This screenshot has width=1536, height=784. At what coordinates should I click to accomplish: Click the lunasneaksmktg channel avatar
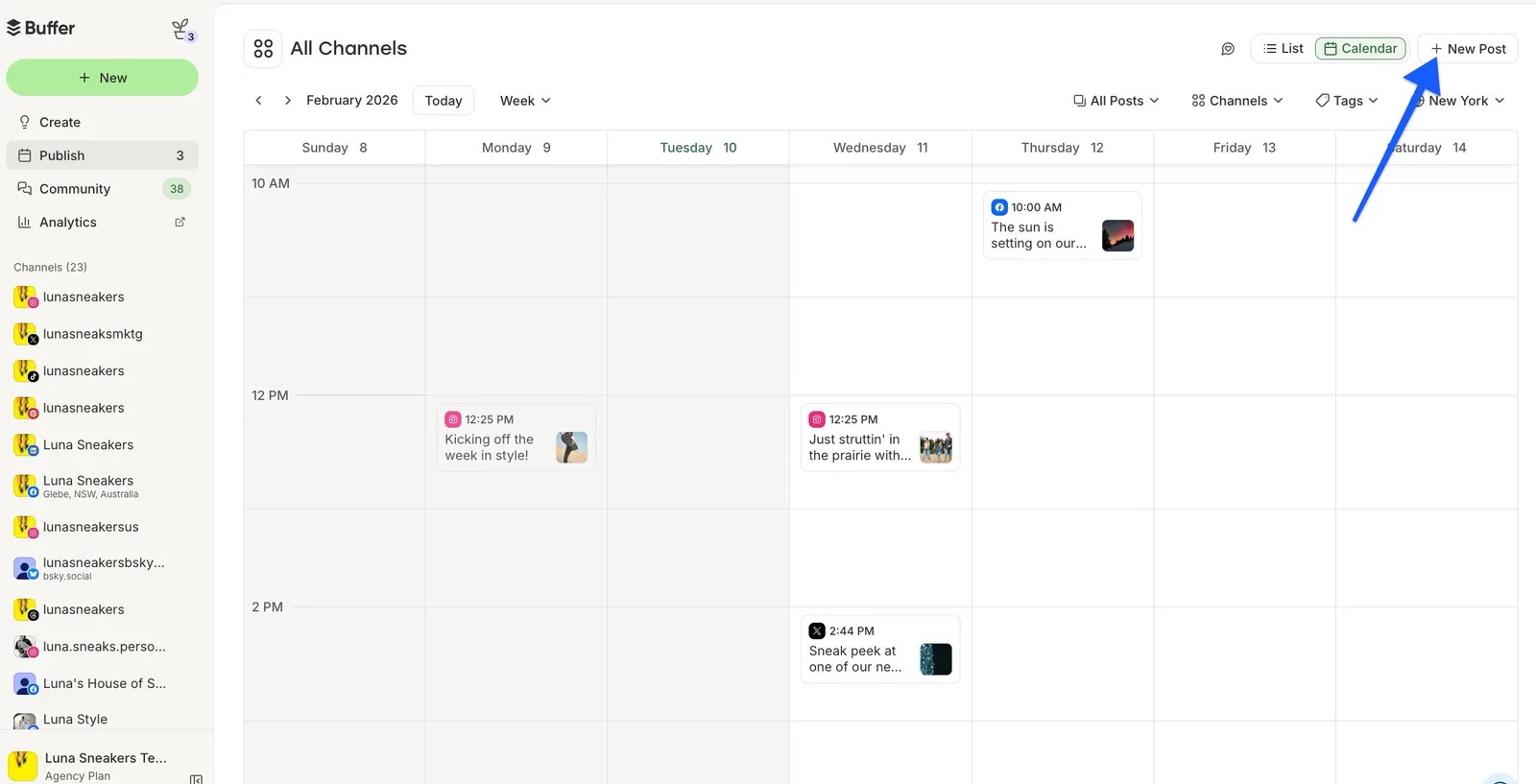coord(25,334)
